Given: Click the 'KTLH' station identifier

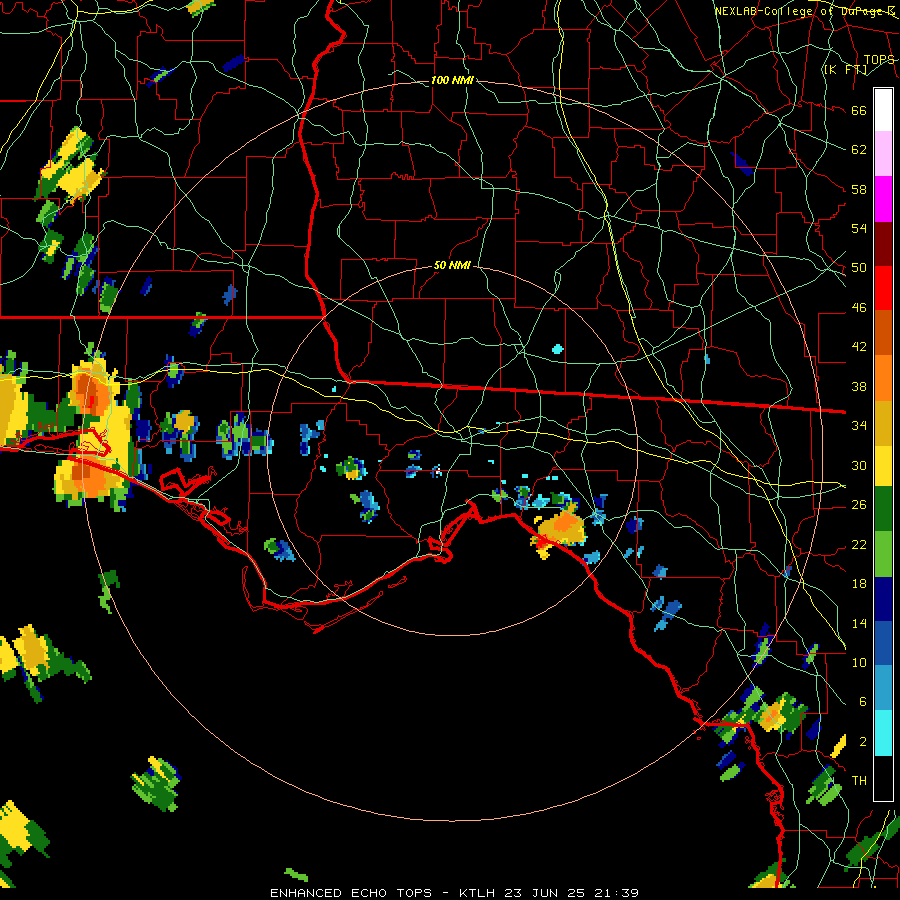Looking at the screenshot, I should 478,893.
